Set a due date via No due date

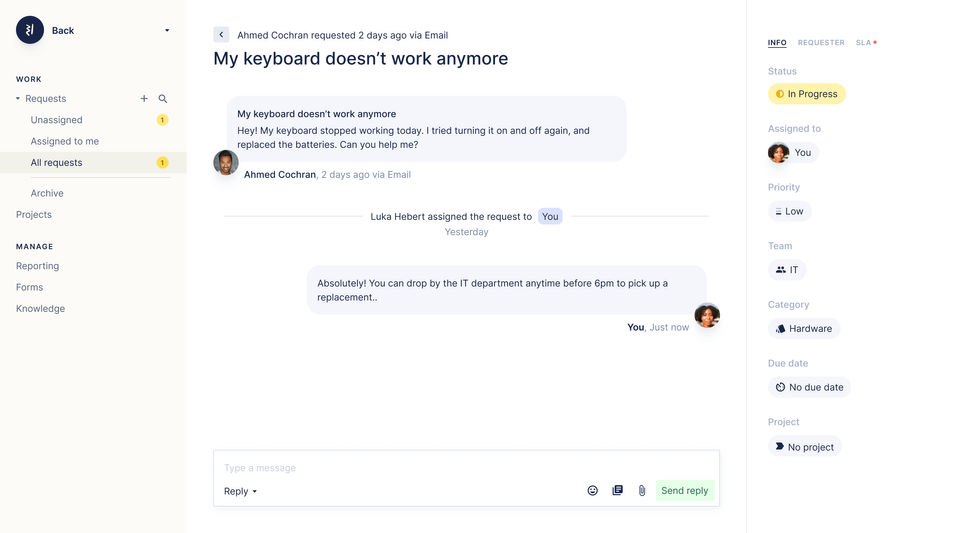[809, 387]
